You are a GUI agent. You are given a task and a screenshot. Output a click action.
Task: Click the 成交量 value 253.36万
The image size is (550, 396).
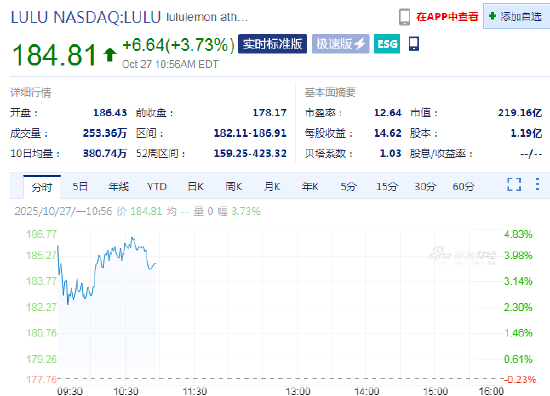[105, 133]
